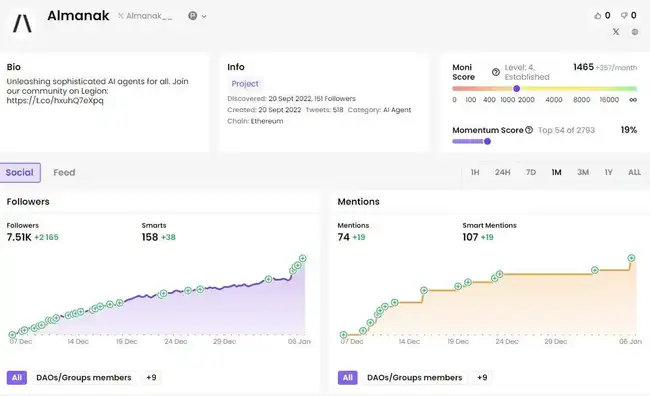Image resolution: width=650 pixels, height=396 pixels.
Task: Expand the dropdown chevron next to handle
Action: tap(204, 16)
